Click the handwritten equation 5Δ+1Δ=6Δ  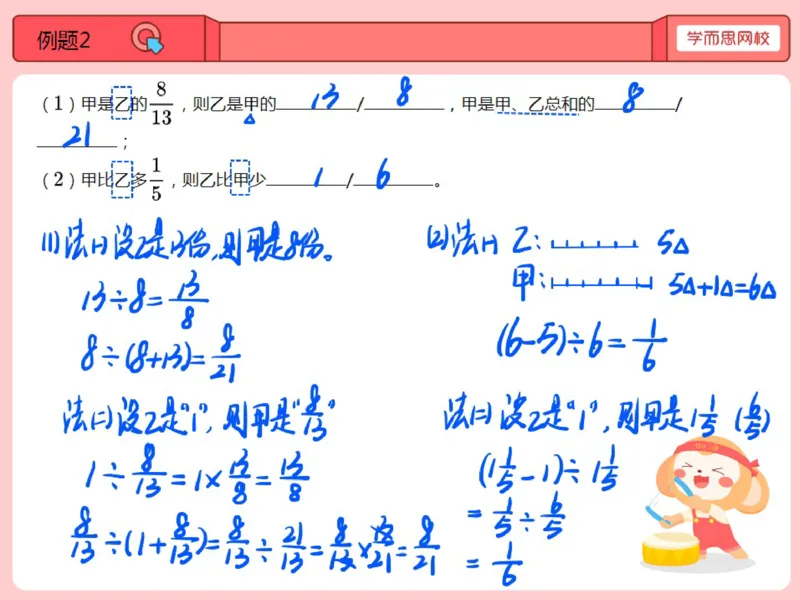[x=722, y=287]
